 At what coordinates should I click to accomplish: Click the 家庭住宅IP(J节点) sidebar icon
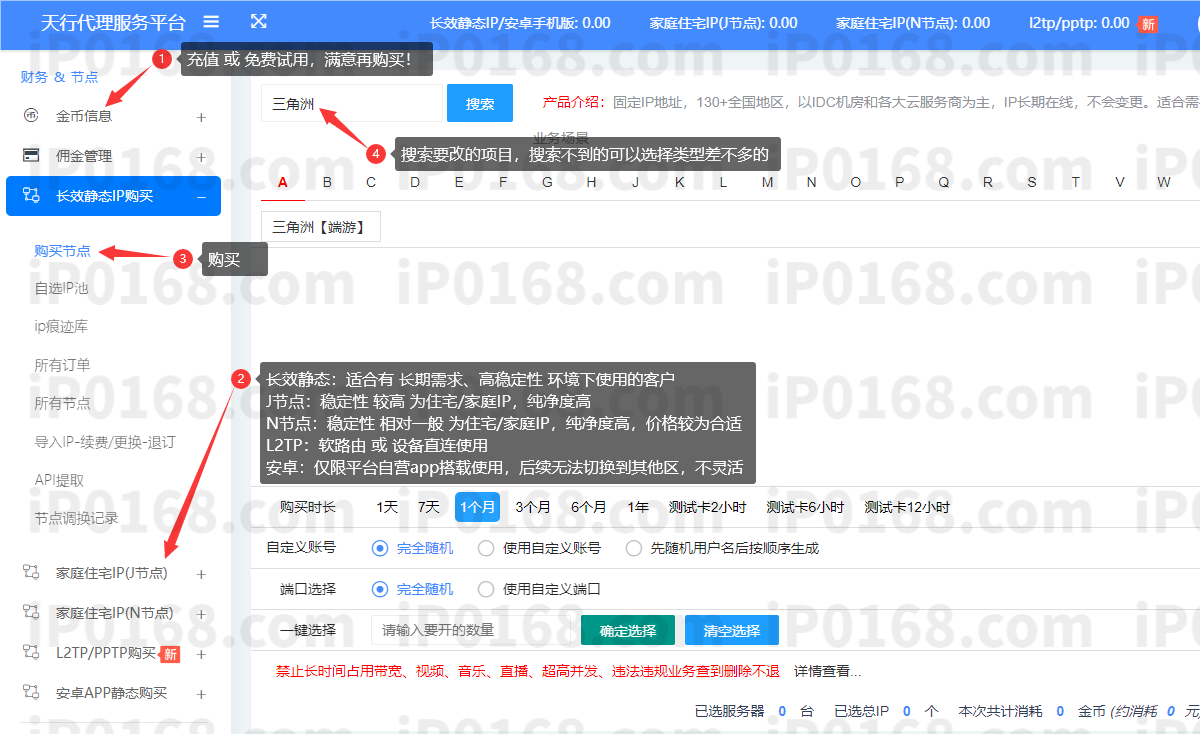pos(31,573)
